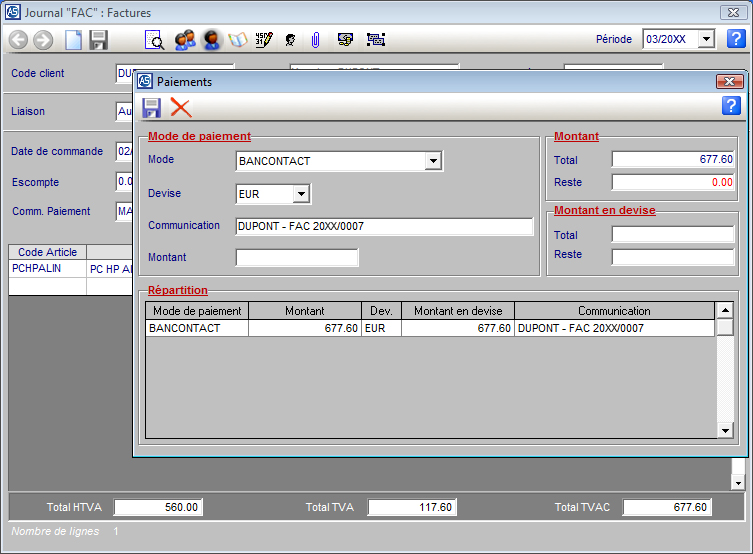The image size is (753, 554).
Task: Open the Période 03/20XX dropdown
Action: click(x=706, y=39)
